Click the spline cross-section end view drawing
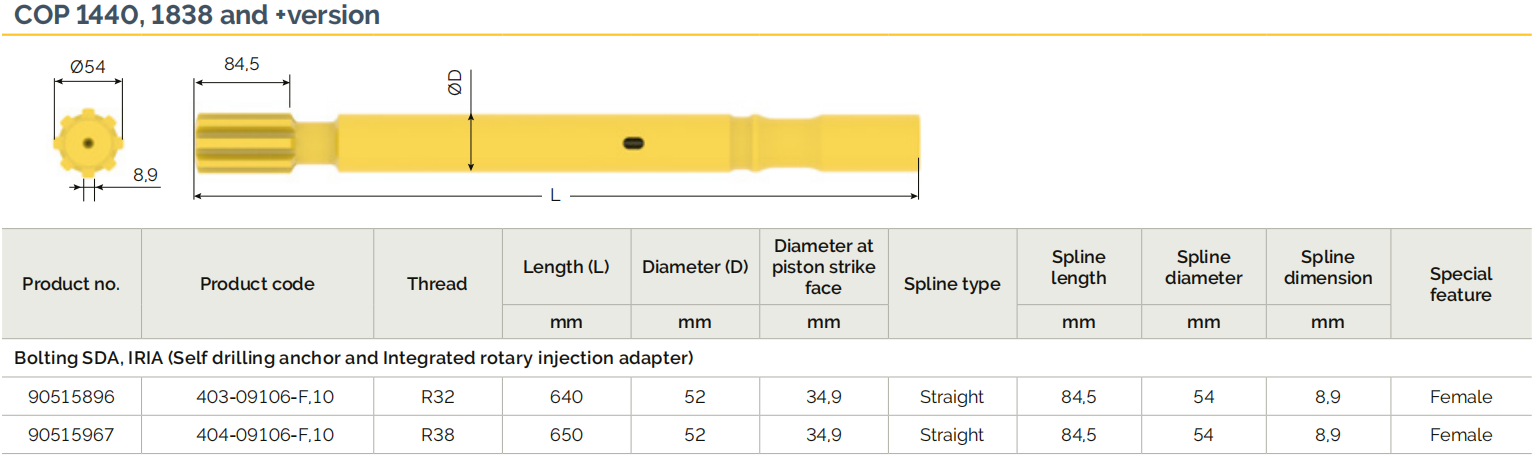Image resolution: width=1537 pixels, height=461 pixels. 88,144
